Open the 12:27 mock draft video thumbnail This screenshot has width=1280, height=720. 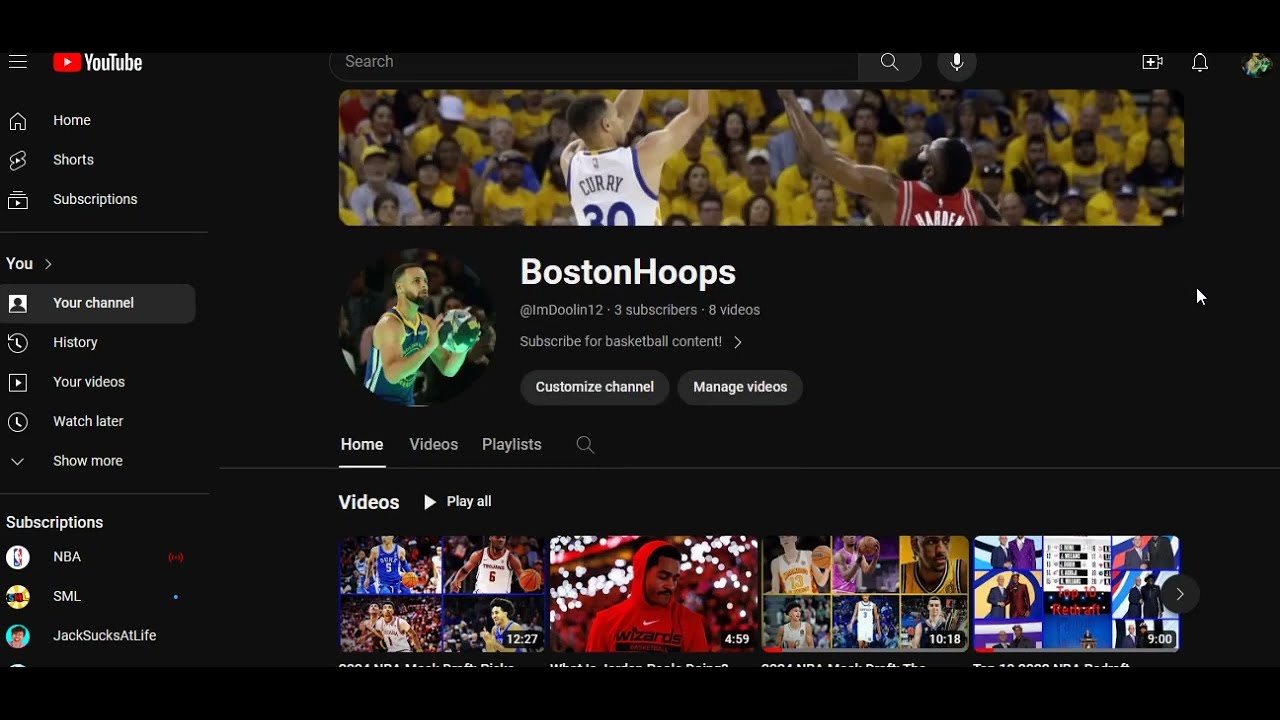click(442, 594)
